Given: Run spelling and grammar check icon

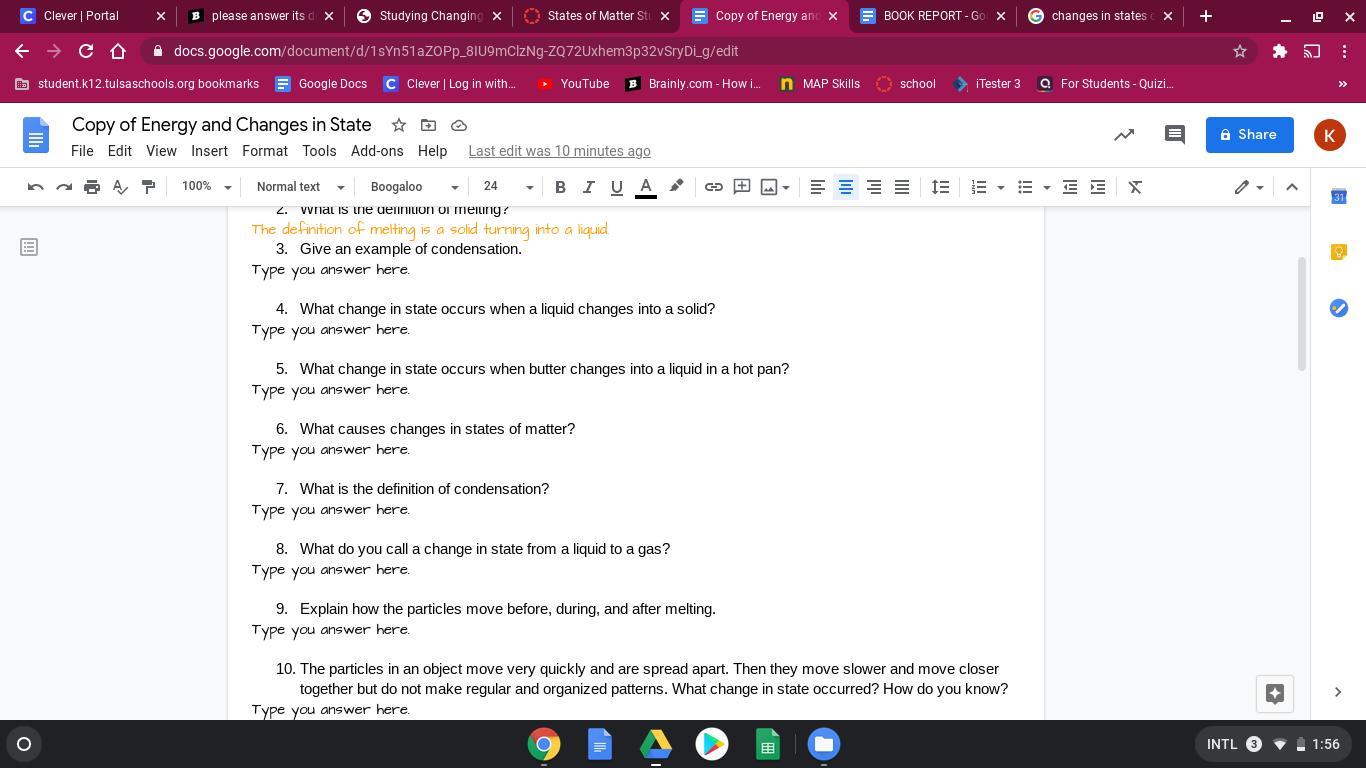Looking at the screenshot, I should 120,187.
